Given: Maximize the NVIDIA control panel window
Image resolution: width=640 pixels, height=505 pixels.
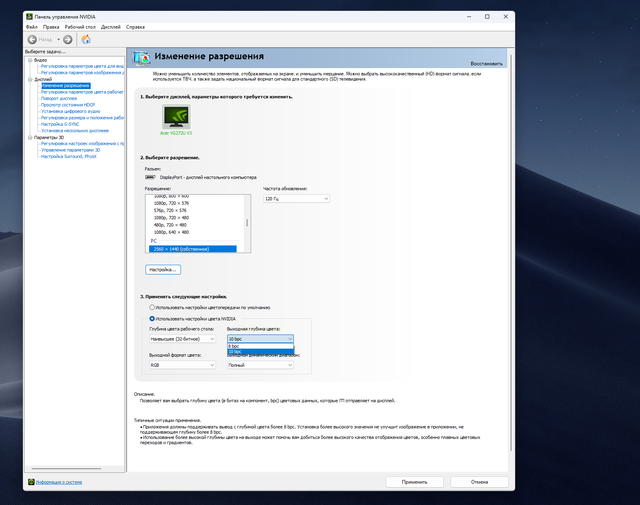Looking at the screenshot, I should (x=487, y=17).
